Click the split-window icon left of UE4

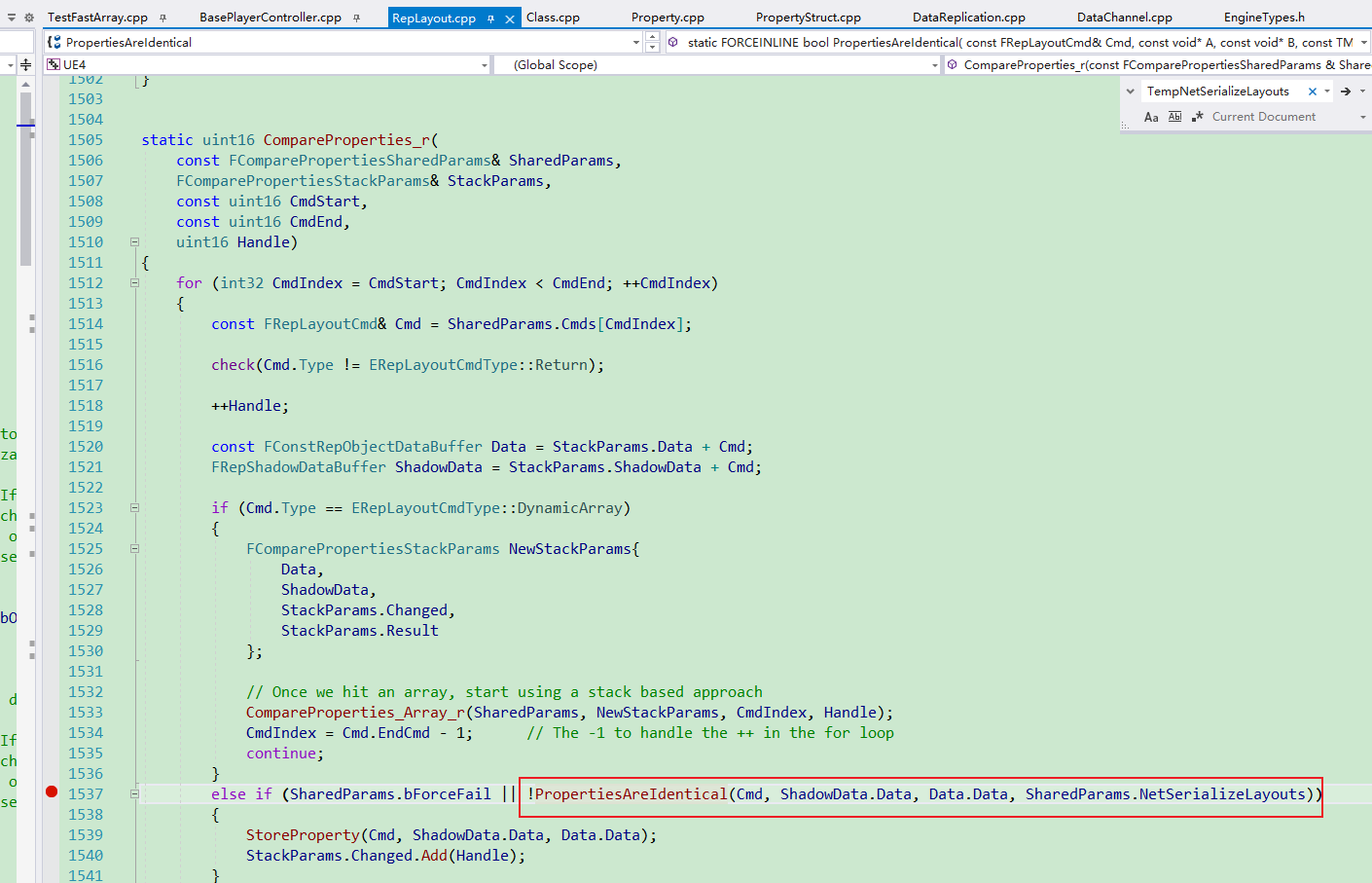pyautogui.click(x=26, y=64)
